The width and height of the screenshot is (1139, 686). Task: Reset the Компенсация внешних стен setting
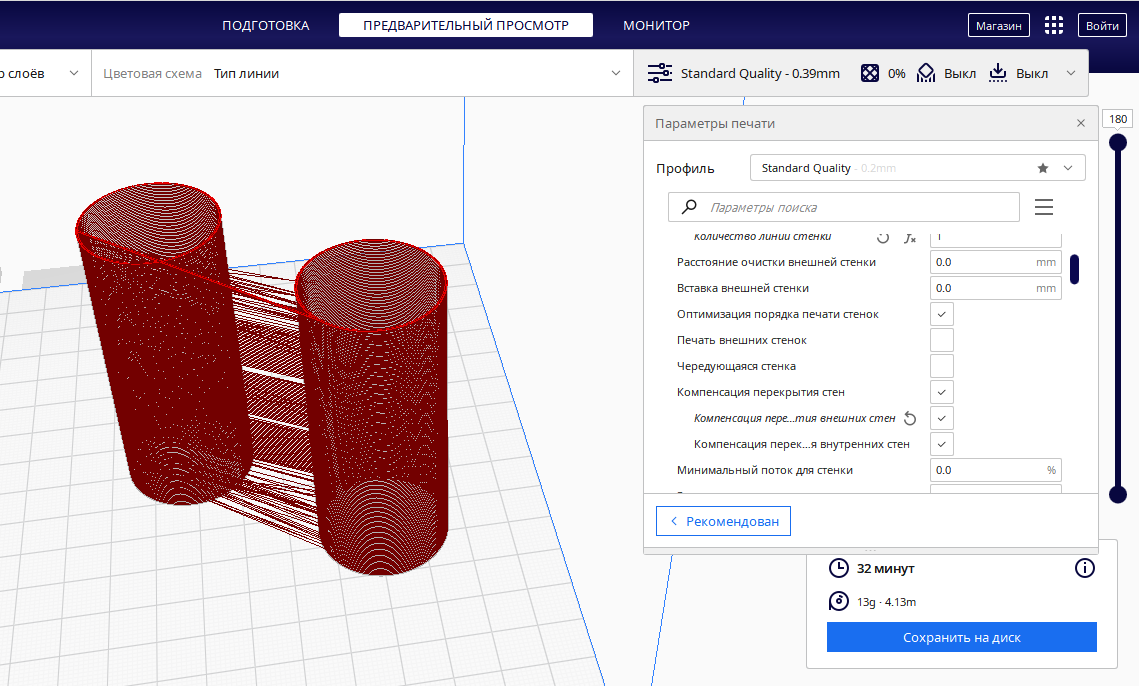tap(910, 418)
